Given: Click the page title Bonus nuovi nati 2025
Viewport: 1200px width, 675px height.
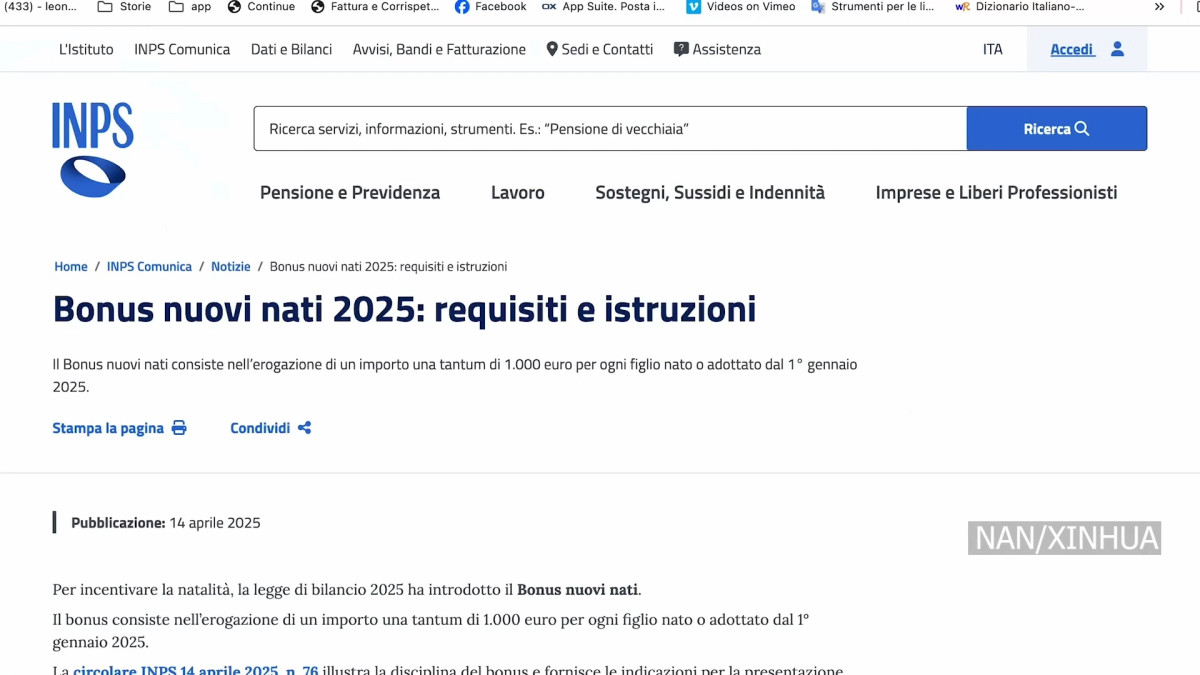Looking at the screenshot, I should tap(404, 309).
